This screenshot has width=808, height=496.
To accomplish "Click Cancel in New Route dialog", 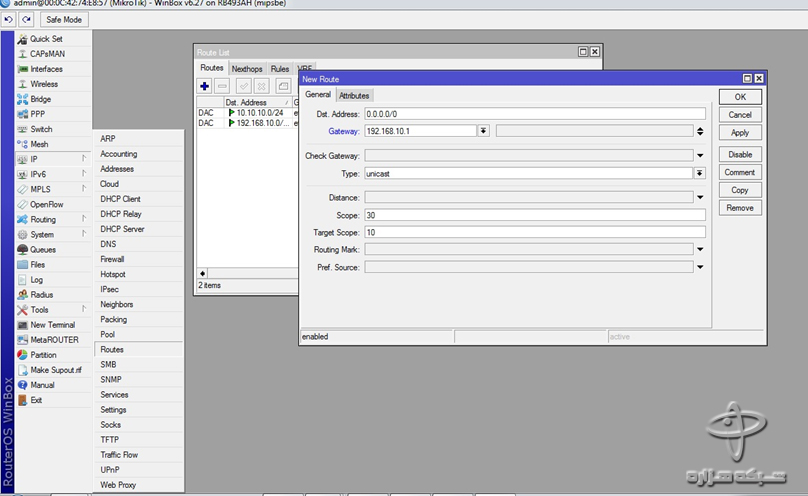I will click(740, 115).
